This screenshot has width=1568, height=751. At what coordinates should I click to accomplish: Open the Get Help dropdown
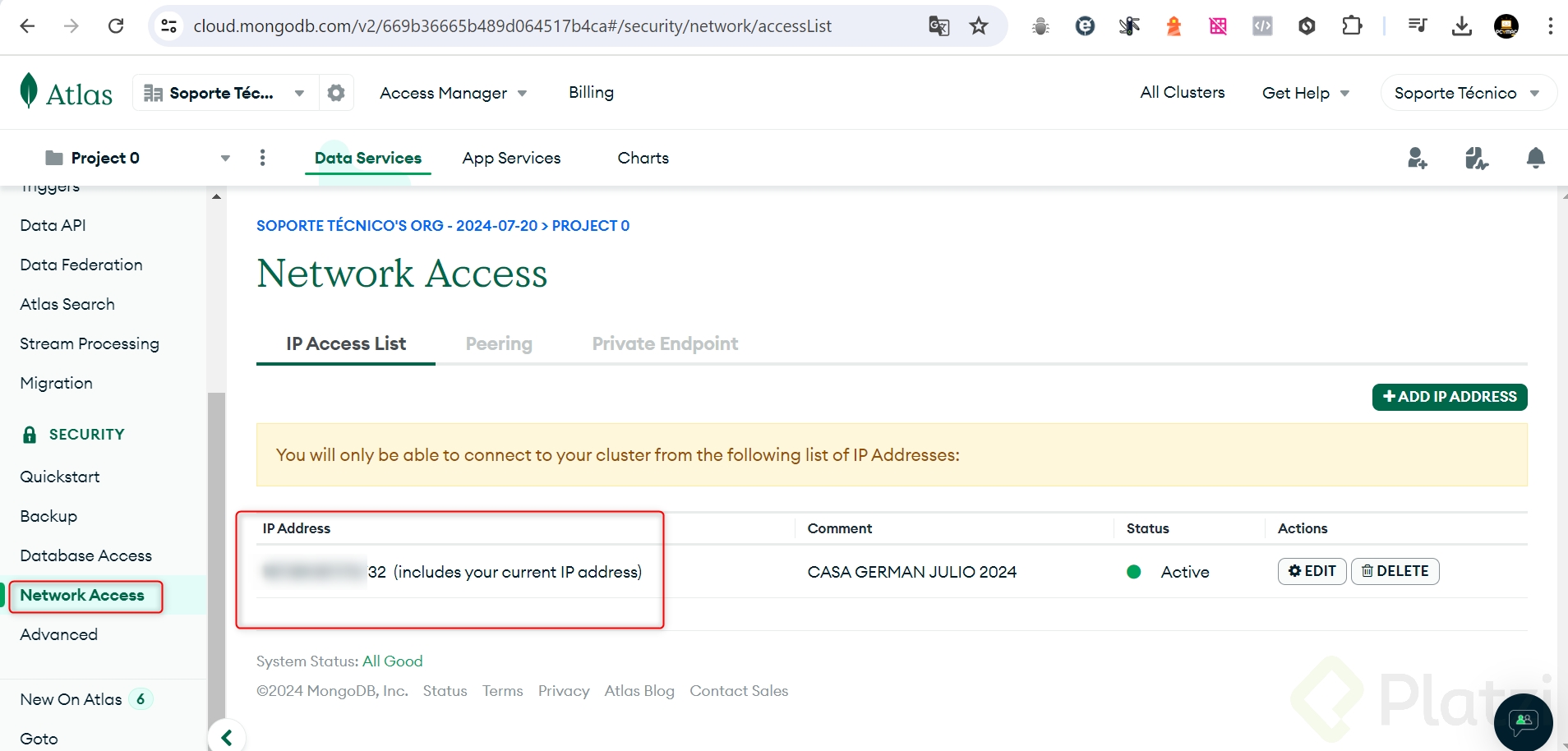click(x=1305, y=93)
